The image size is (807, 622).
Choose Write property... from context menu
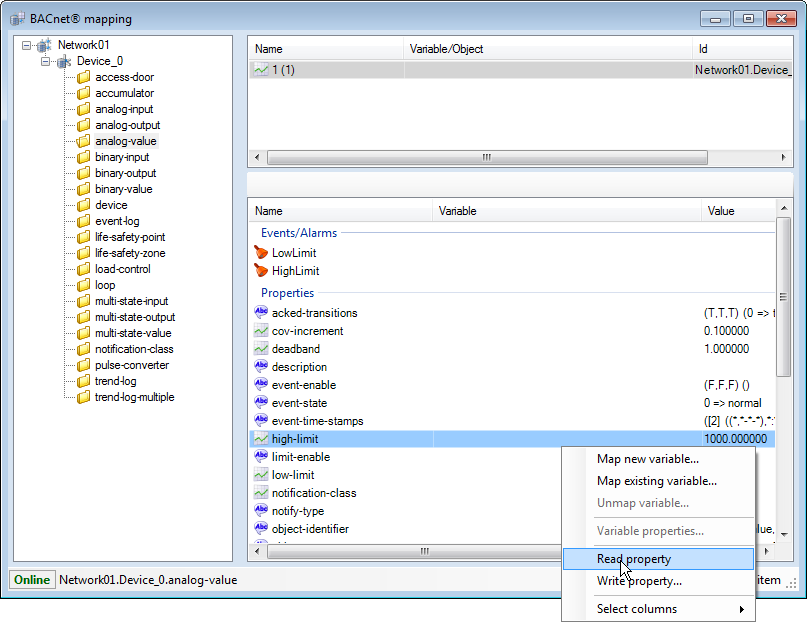639,581
